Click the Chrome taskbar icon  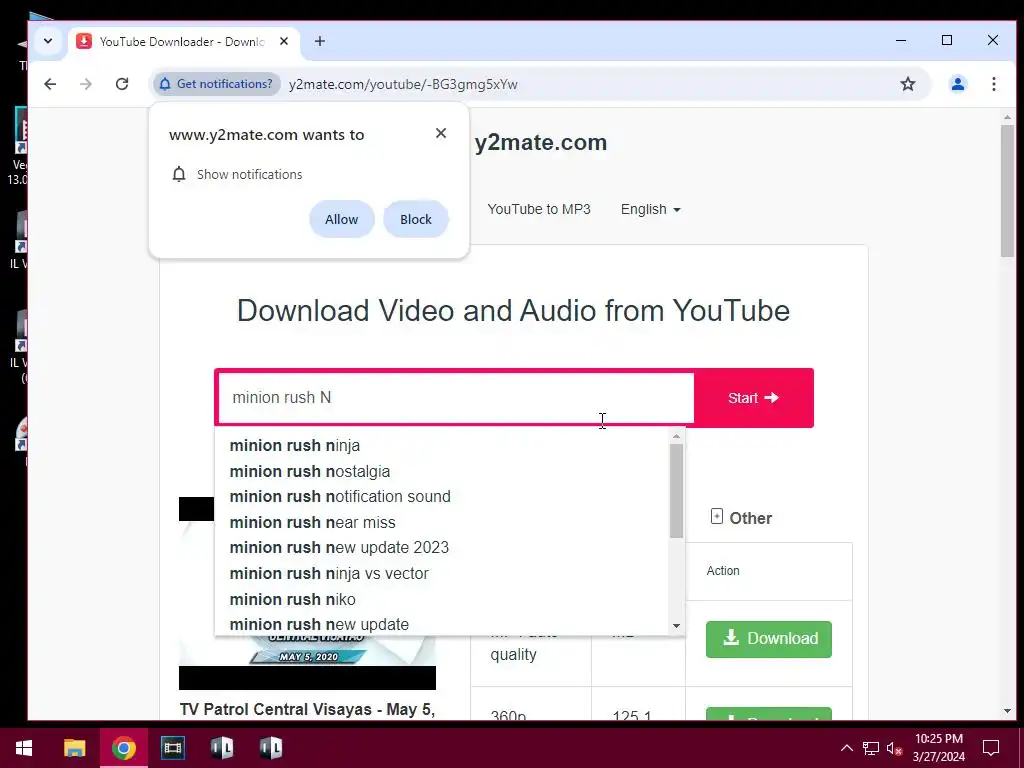pyautogui.click(x=123, y=748)
